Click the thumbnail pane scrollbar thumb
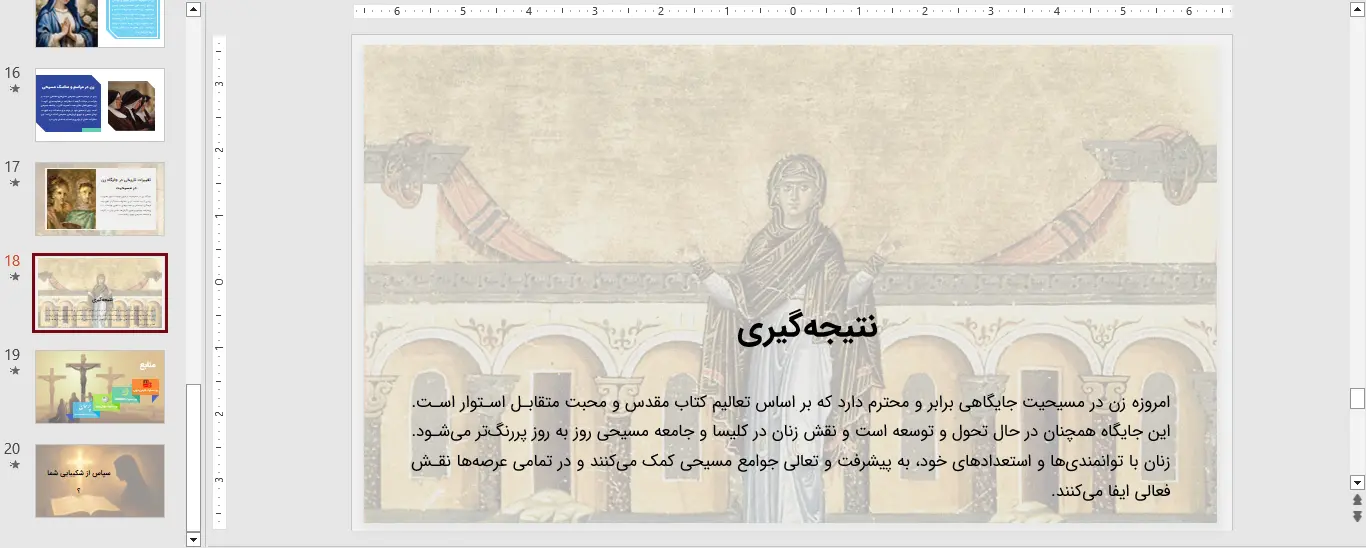1366x548 pixels. (x=194, y=457)
